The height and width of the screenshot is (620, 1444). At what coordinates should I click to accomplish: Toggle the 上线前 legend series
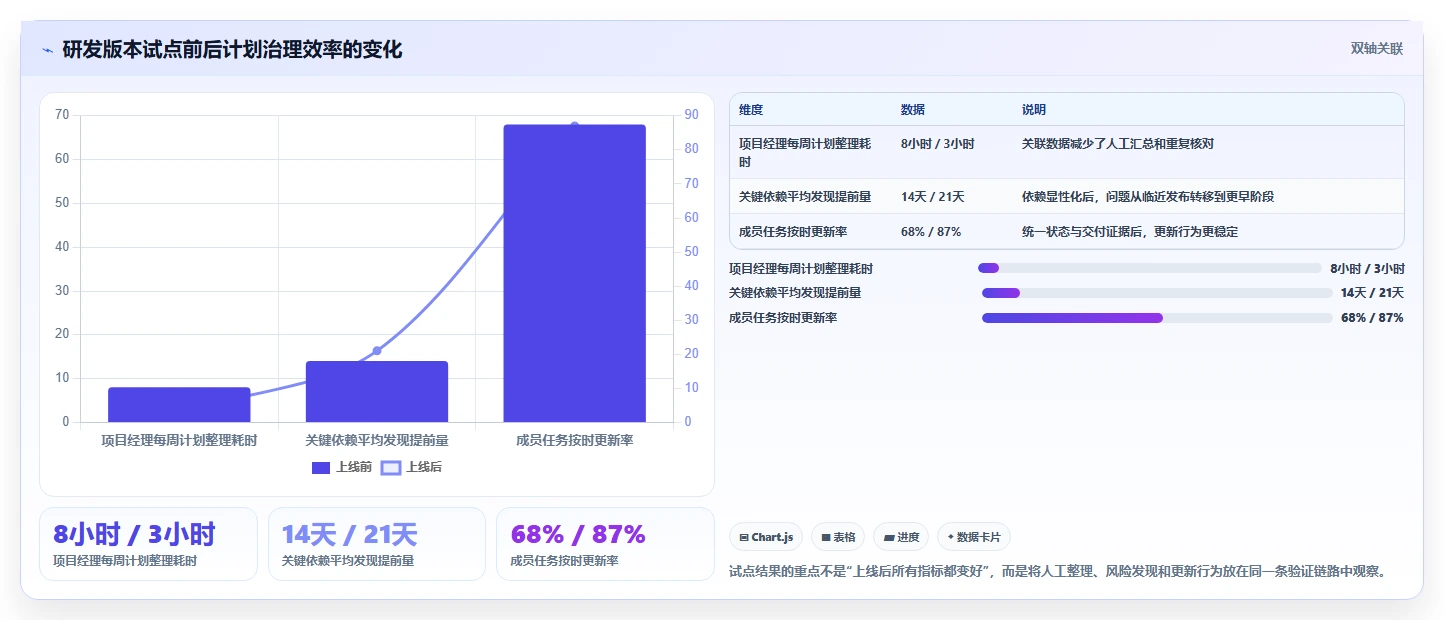(x=342, y=467)
